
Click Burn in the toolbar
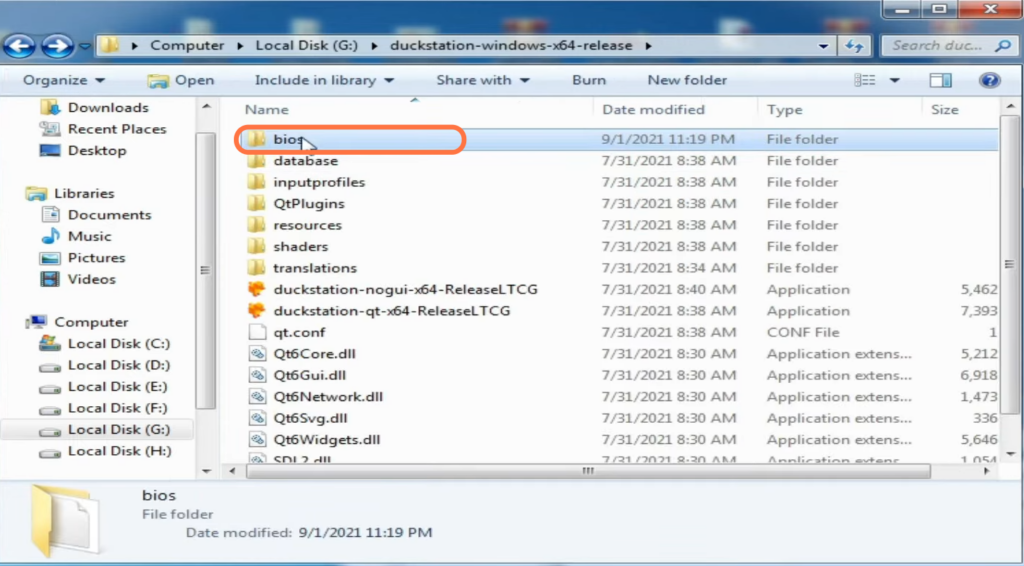pos(589,80)
